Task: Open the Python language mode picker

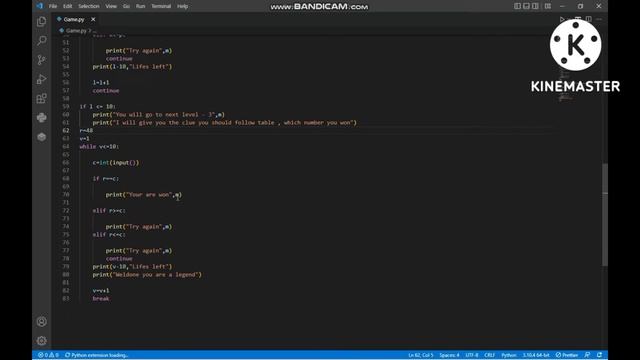Action: pos(509,355)
